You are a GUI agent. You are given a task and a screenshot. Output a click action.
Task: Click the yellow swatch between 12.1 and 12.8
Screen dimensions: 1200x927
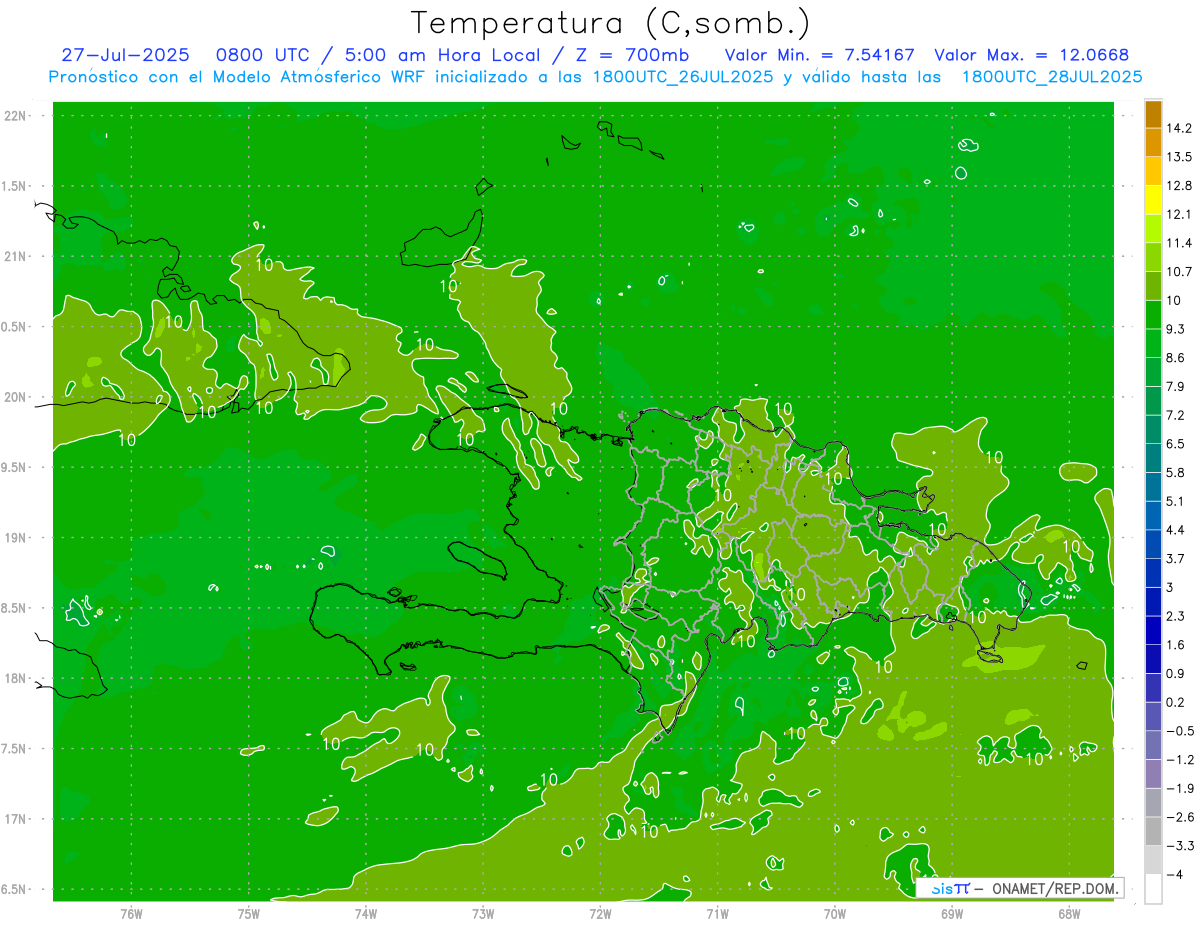click(x=1153, y=200)
